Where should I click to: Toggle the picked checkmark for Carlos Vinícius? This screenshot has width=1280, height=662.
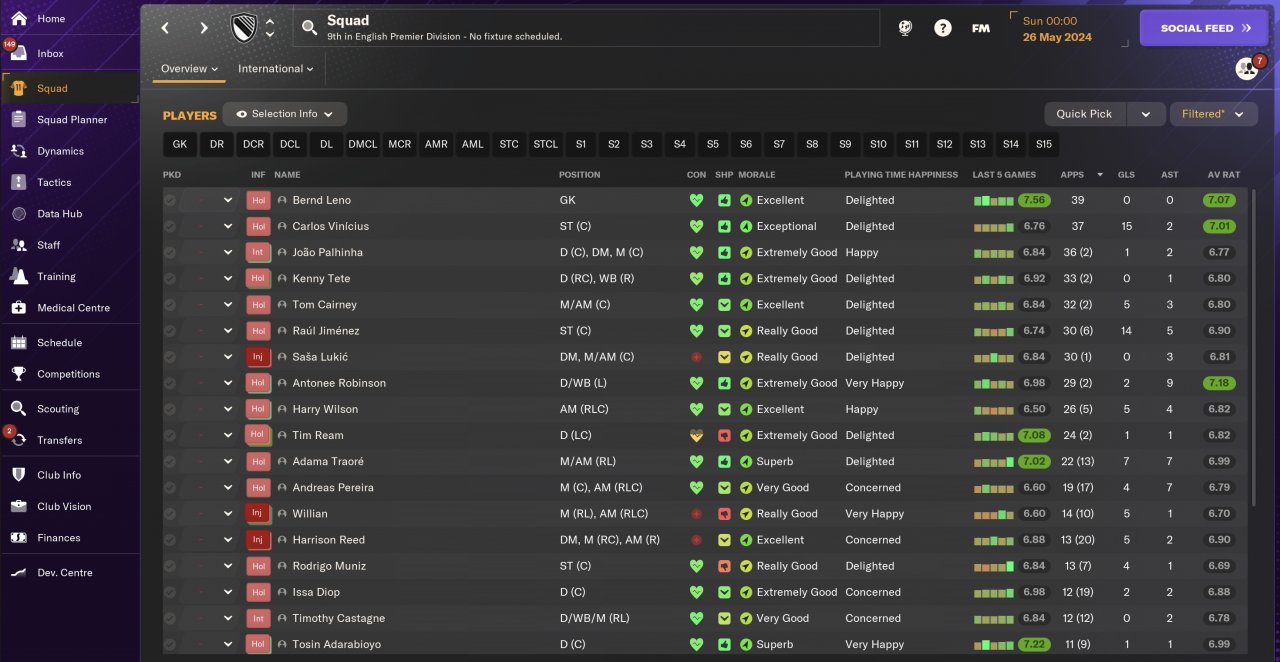170,226
